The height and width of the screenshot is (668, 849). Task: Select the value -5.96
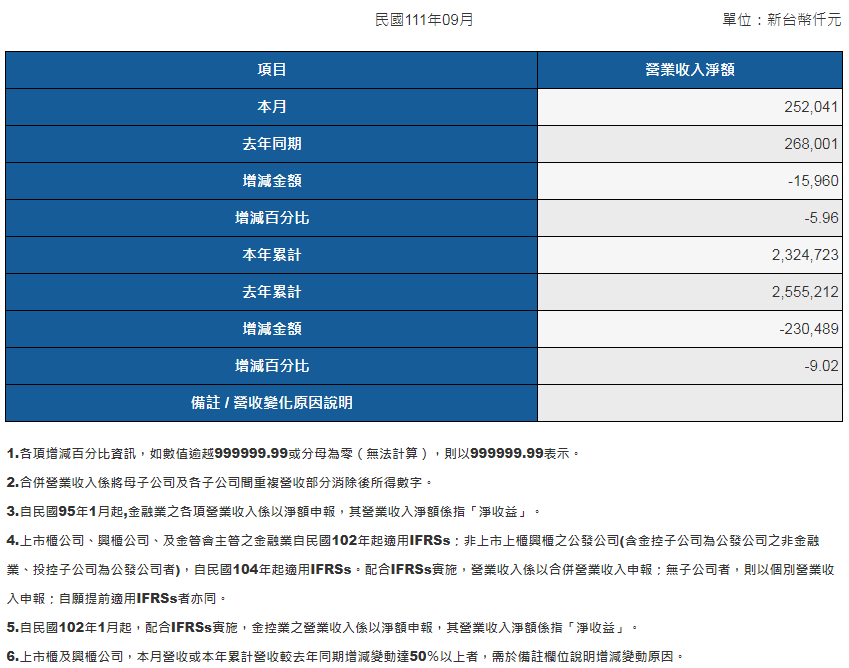[821, 218]
